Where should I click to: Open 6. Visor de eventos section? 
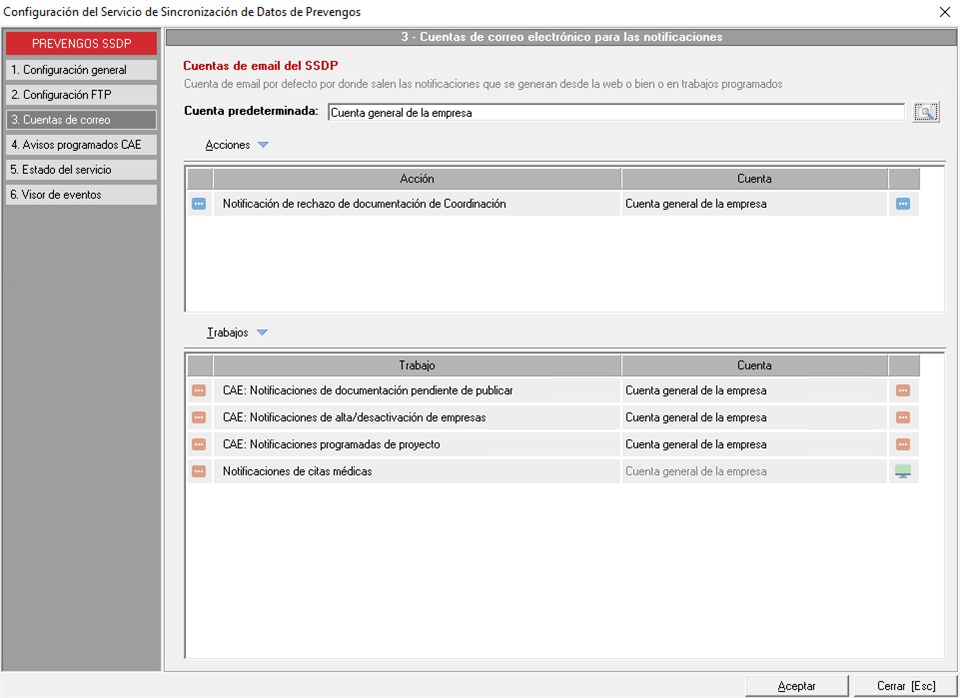[81, 195]
